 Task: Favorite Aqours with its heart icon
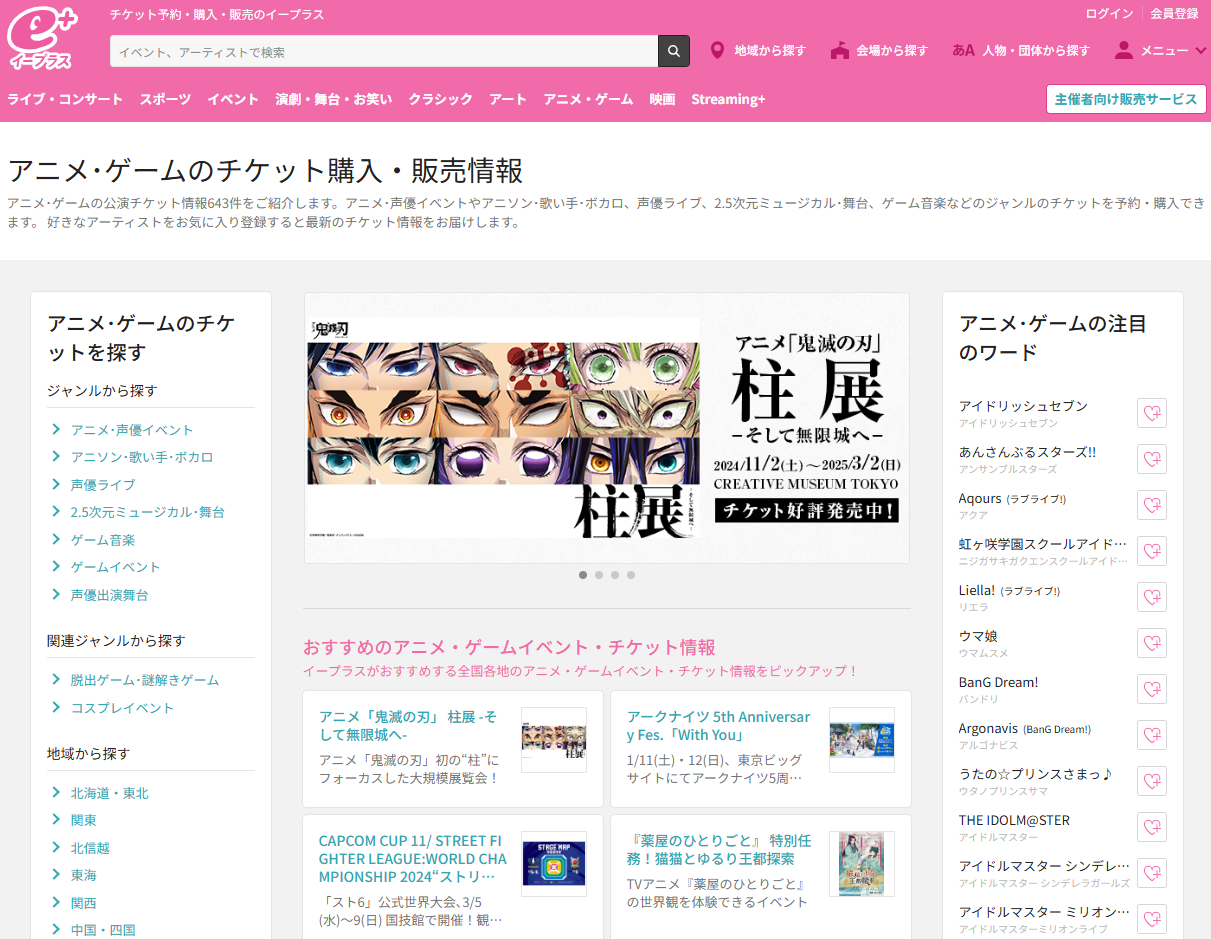click(1152, 505)
